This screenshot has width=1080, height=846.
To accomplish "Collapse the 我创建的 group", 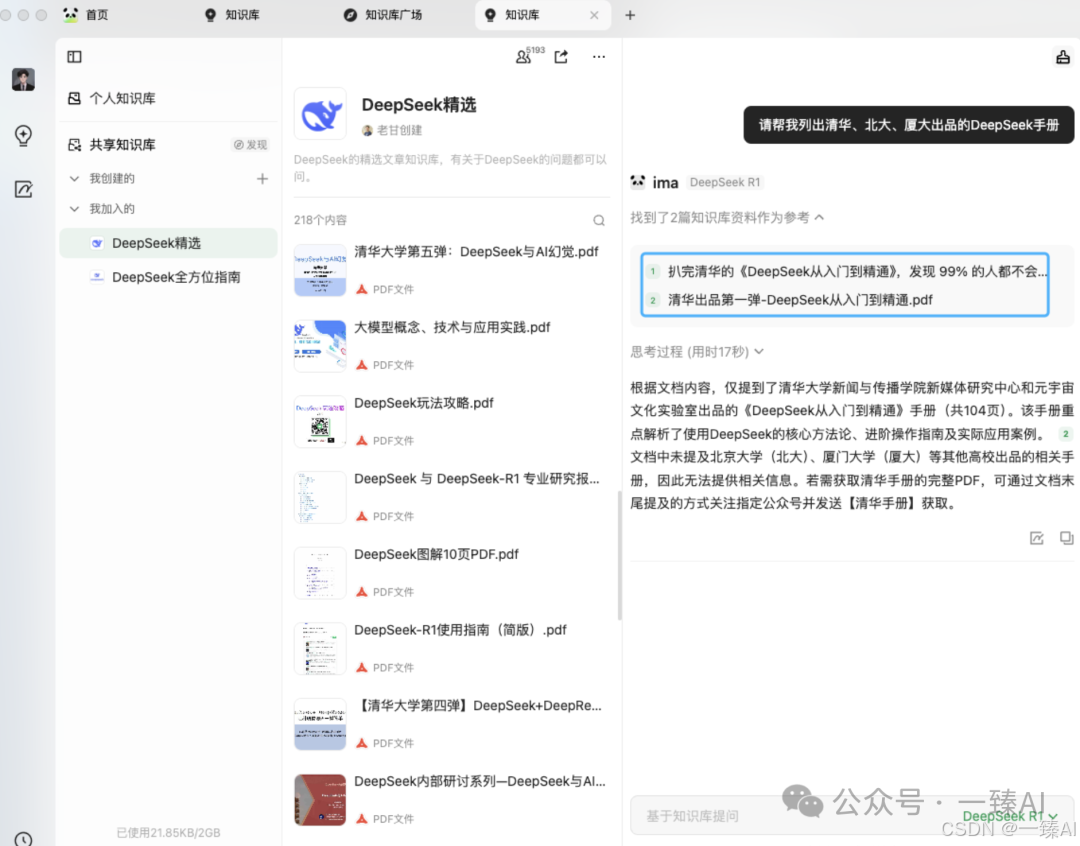I will [74, 178].
